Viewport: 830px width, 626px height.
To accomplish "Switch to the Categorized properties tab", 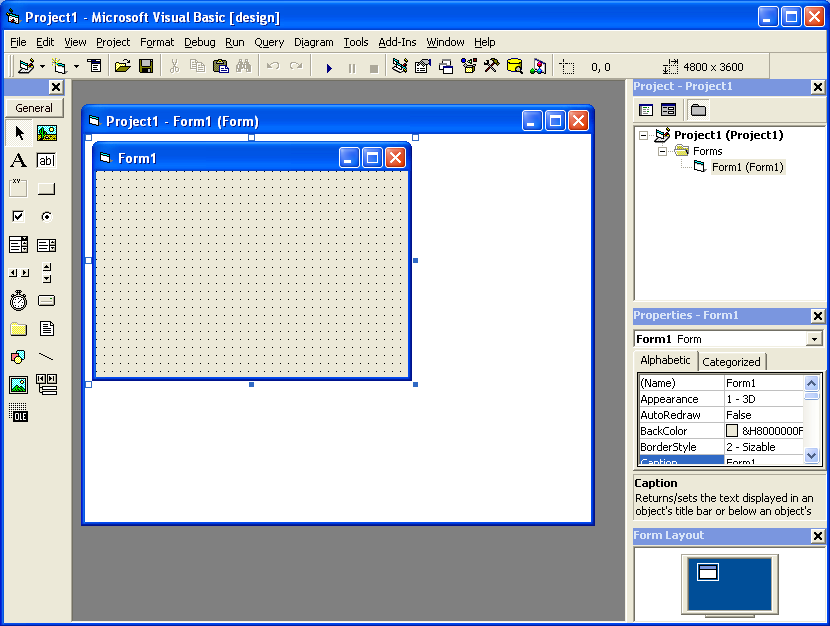I will point(731,362).
